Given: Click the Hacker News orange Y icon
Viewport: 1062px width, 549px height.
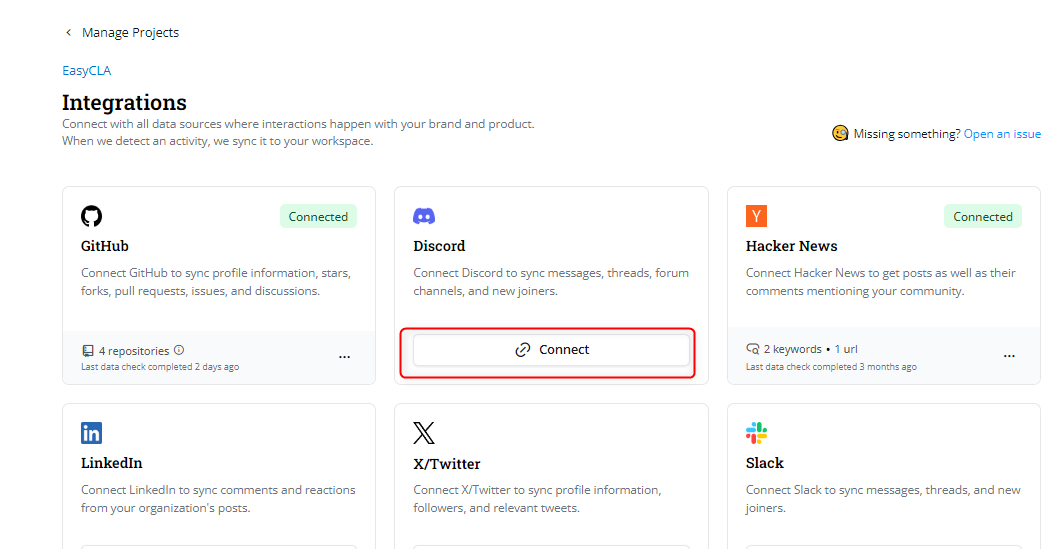Looking at the screenshot, I should pyautogui.click(x=756, y=216).
